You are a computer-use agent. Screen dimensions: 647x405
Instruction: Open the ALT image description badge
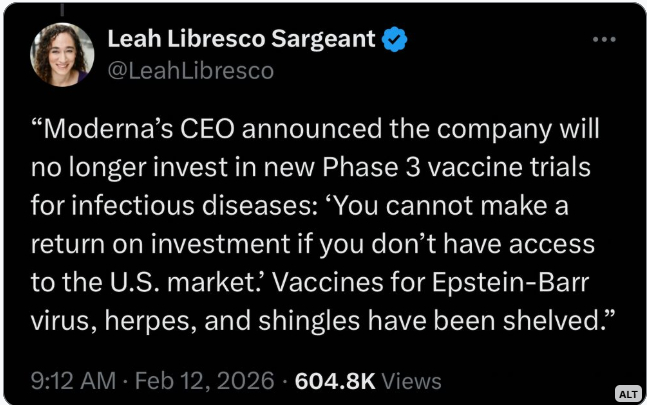pos(627,394)
